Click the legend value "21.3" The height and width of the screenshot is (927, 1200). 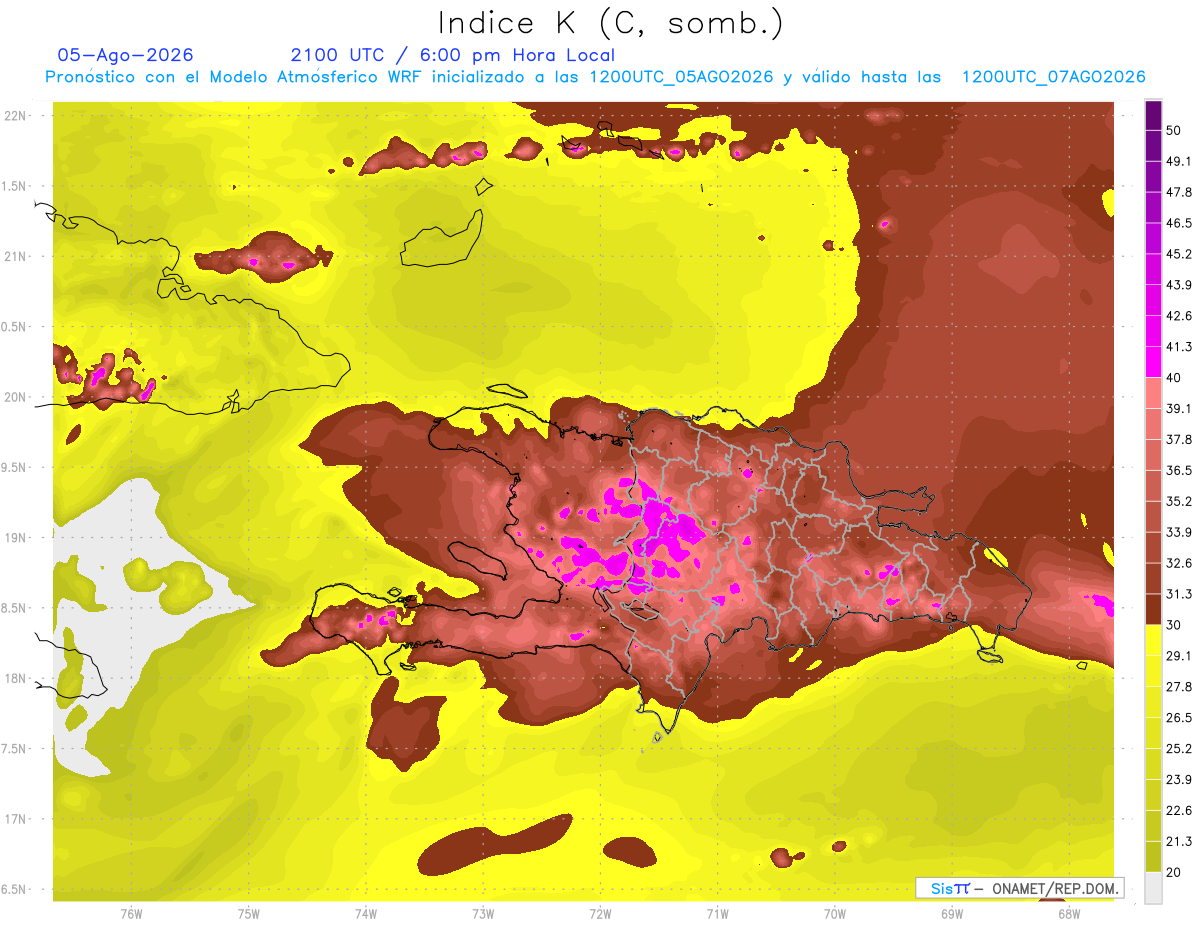tap(1178, 842)
